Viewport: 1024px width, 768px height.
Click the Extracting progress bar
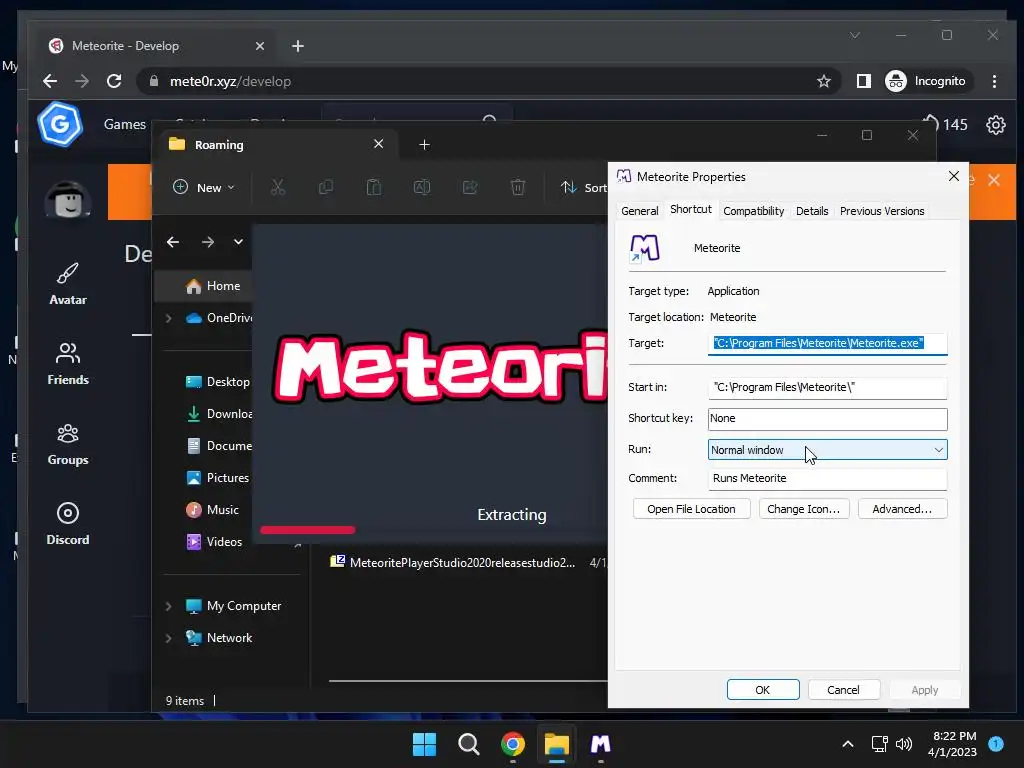[308, 530]
